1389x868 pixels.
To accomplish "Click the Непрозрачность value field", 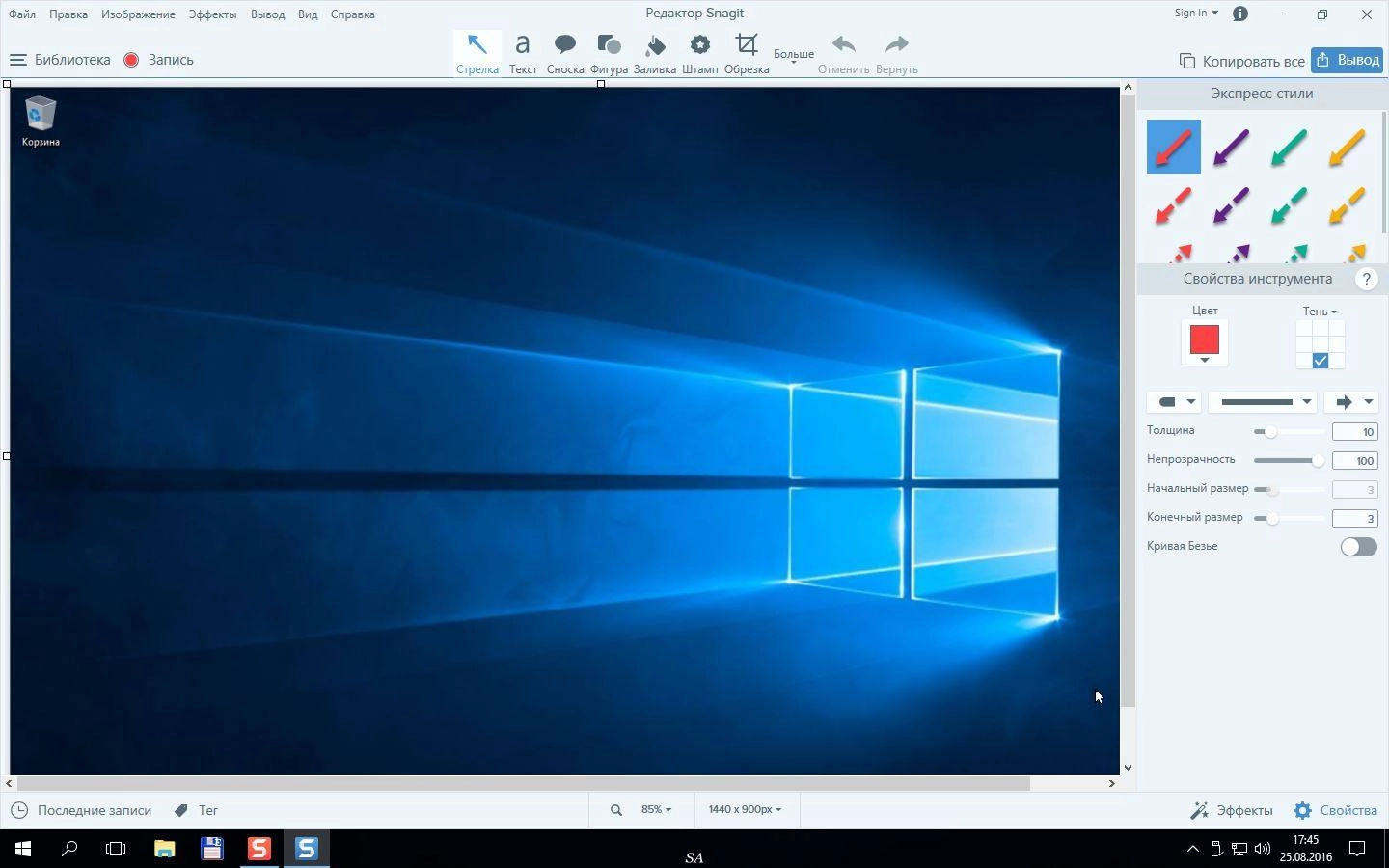I will click(1355, 461).
